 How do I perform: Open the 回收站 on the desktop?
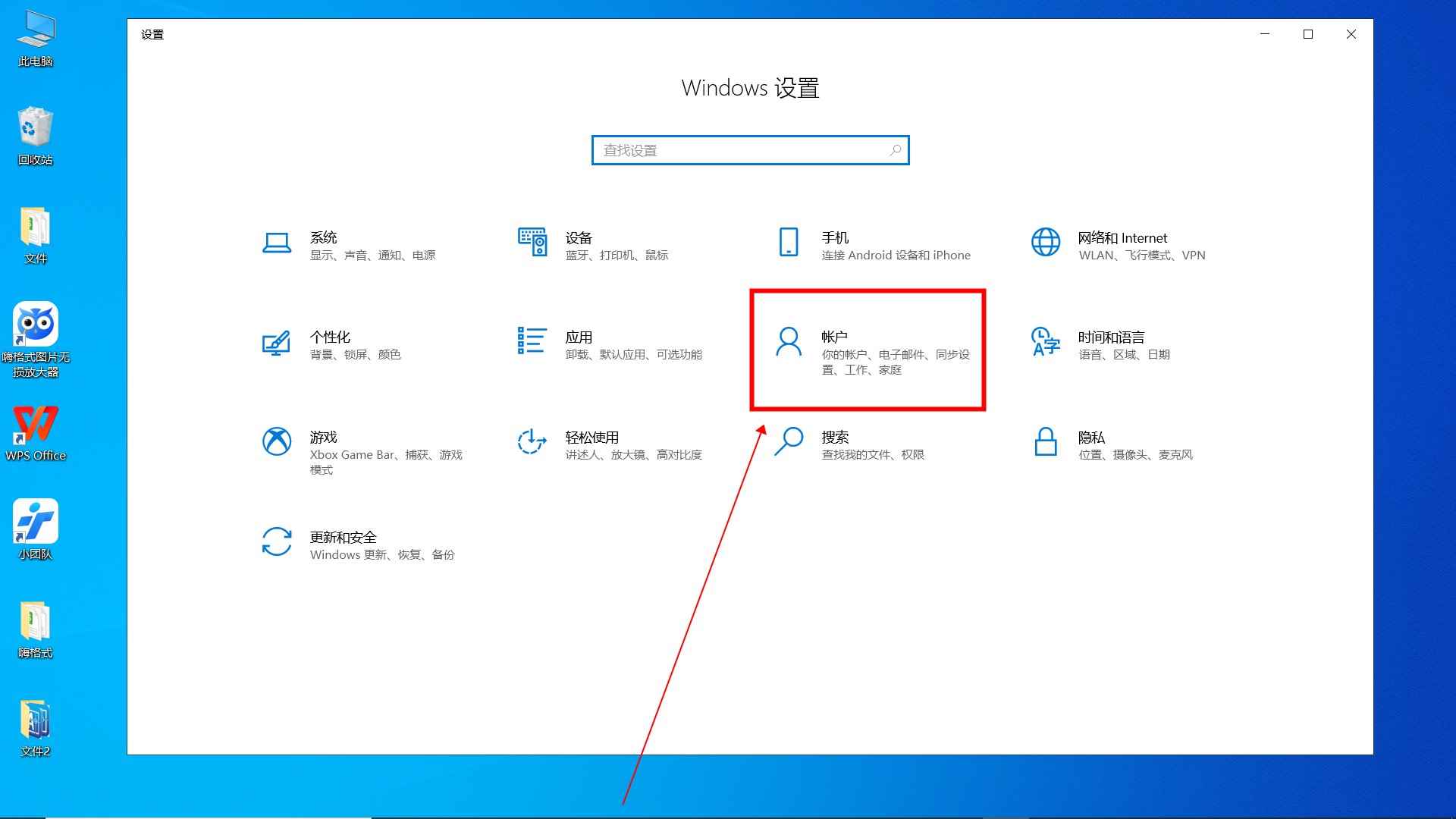click(36, 133)
